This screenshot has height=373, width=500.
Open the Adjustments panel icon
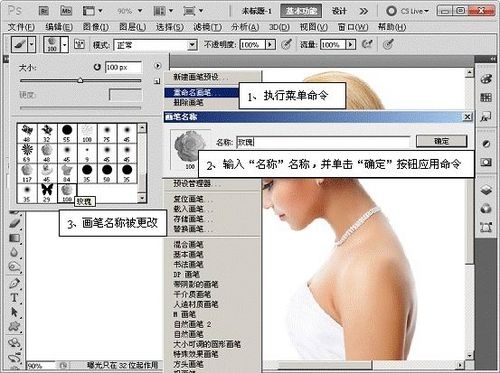[x=486, y=144]
